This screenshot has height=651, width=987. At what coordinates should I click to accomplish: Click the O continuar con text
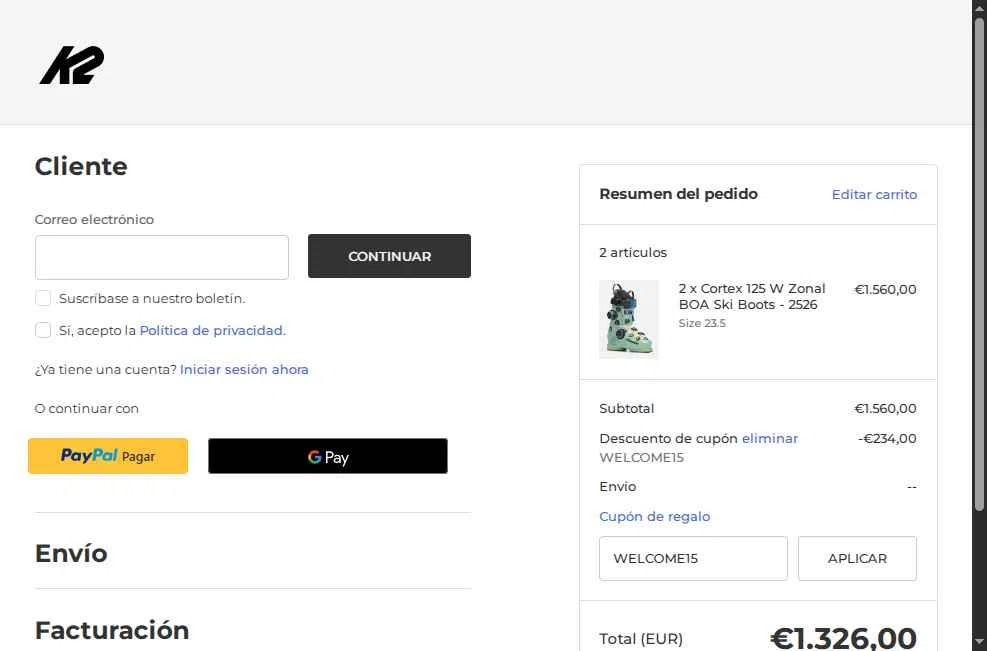pyautogui.click(x=87, y=409)
